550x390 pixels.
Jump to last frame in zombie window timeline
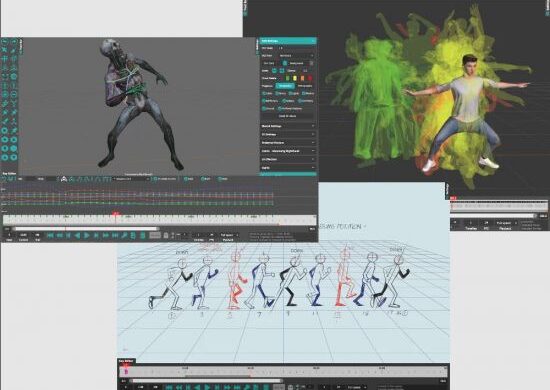point(115,235)
